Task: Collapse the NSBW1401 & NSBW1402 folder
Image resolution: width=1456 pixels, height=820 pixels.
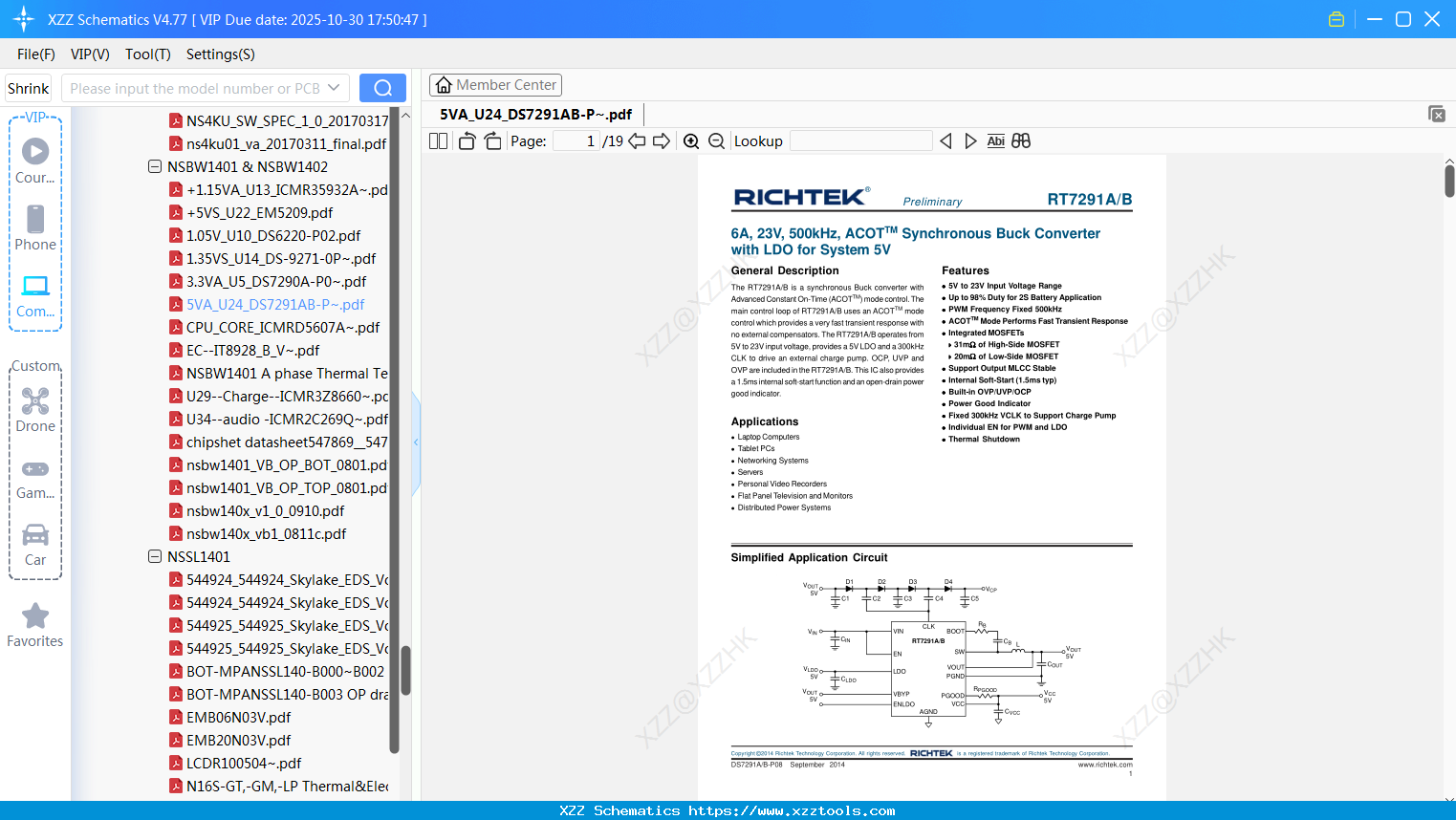Action: (155, 167)
